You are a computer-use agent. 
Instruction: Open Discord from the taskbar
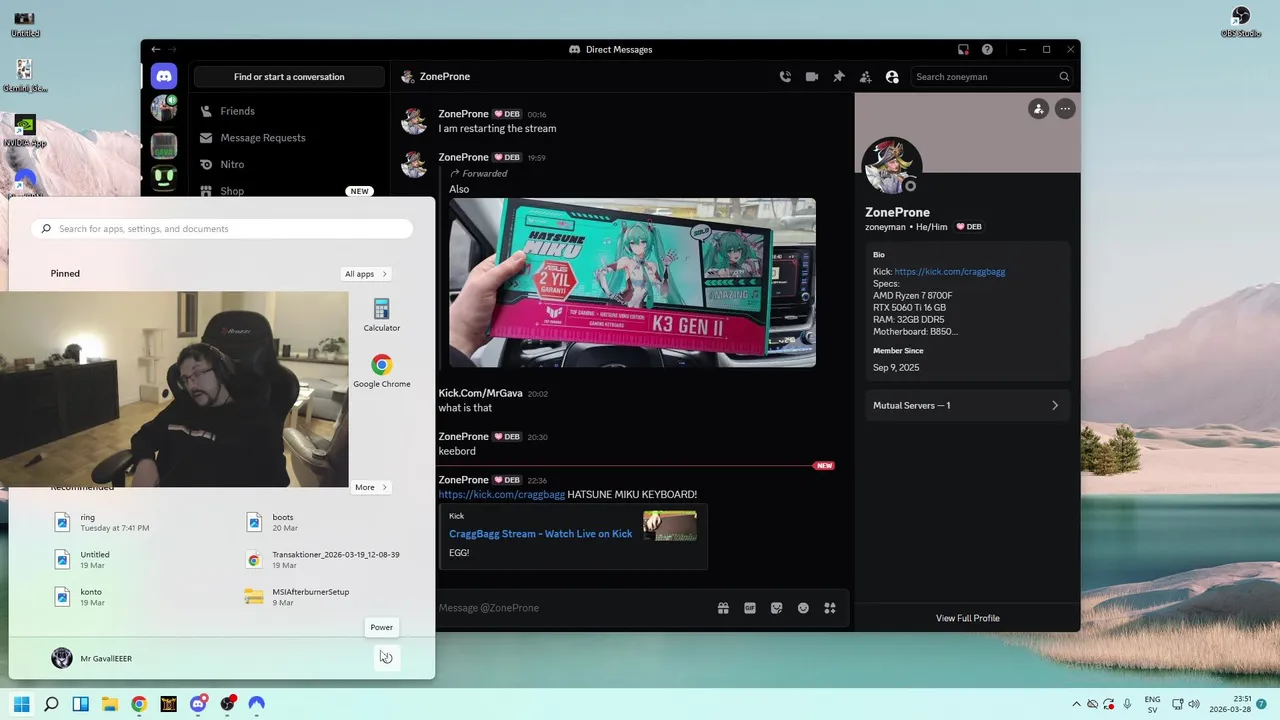(x=198, y=704)
